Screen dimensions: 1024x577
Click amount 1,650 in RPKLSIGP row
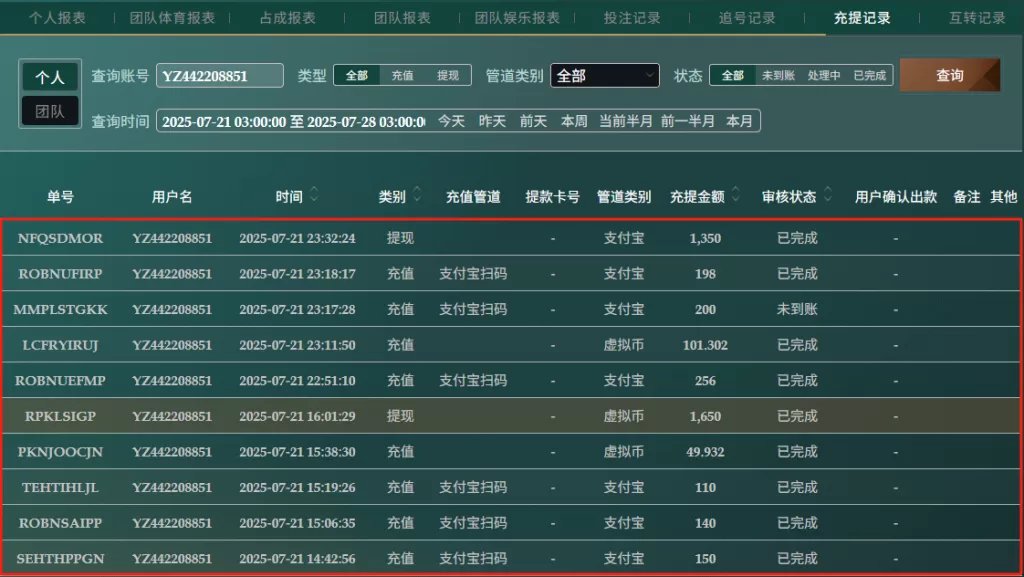point(705,416)
